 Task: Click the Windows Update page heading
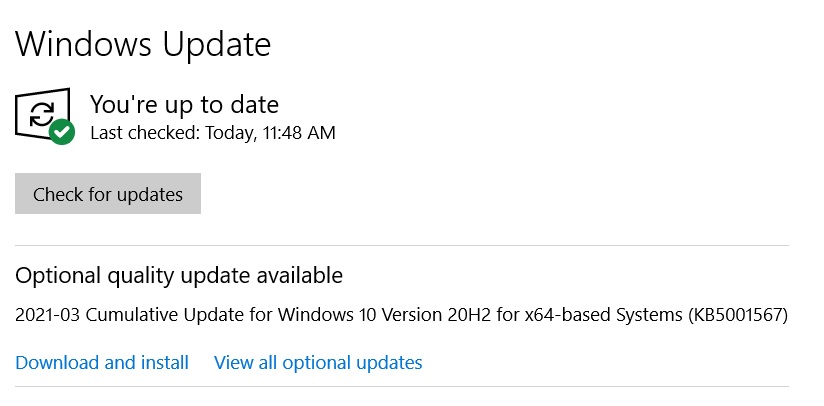pyautogui.click(x=143, y=44)
